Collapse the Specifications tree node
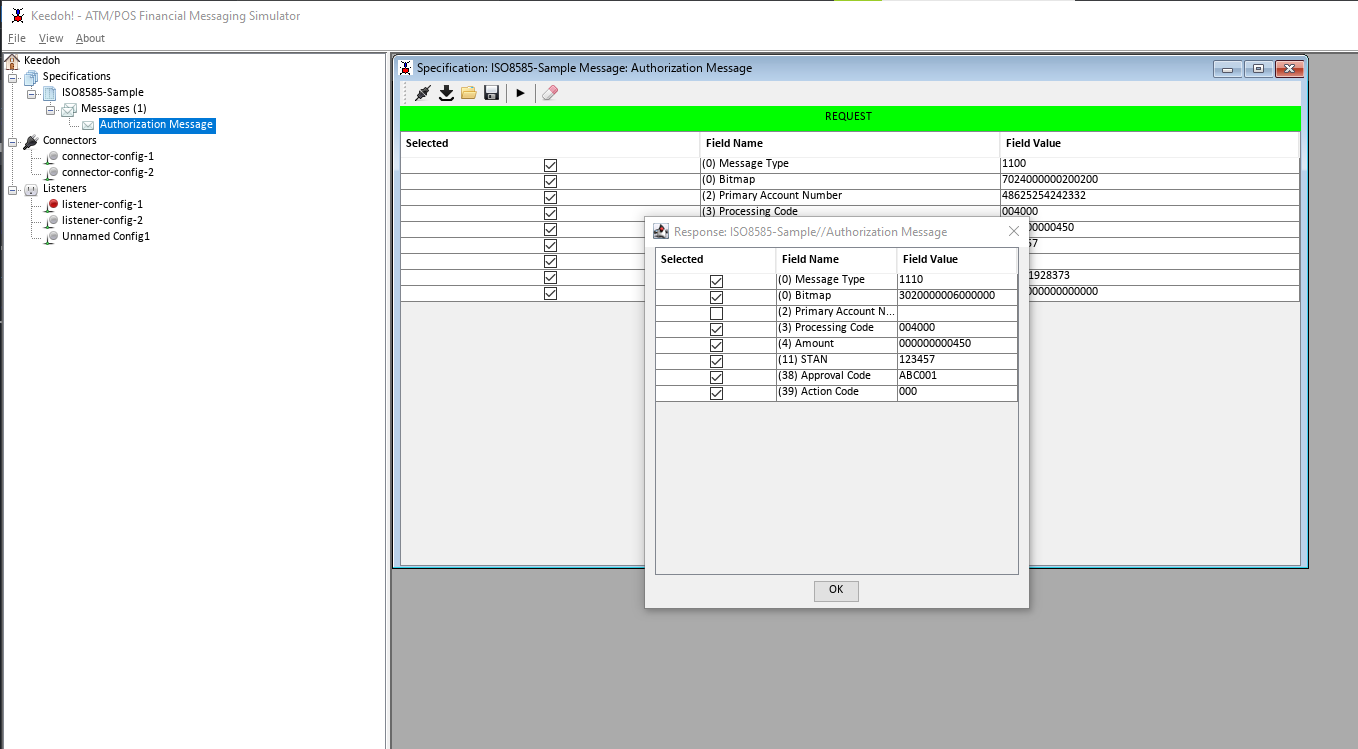The height and width of the screenshot is (749, 1358). coord(13,77)
